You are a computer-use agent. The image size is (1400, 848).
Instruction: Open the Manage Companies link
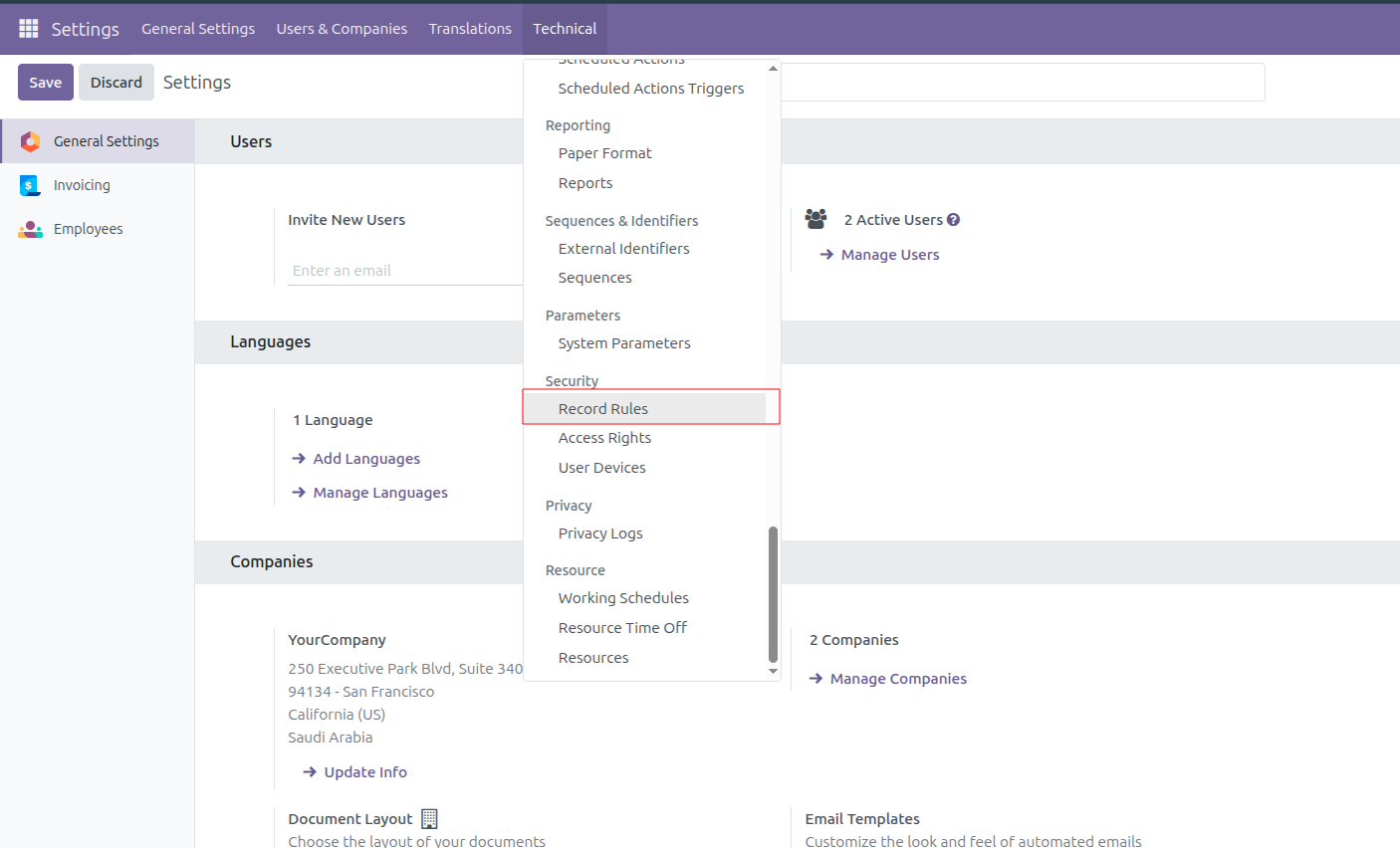click(898, 679)
